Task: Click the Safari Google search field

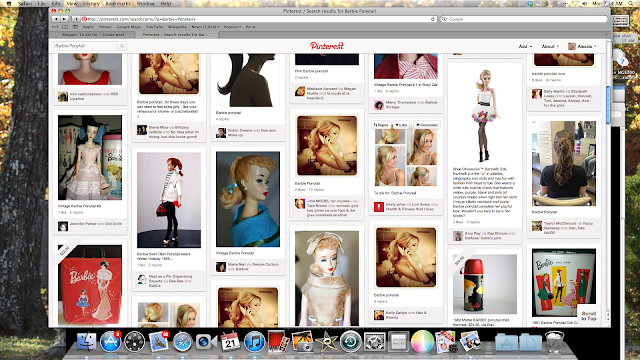Action: [524, 19]
